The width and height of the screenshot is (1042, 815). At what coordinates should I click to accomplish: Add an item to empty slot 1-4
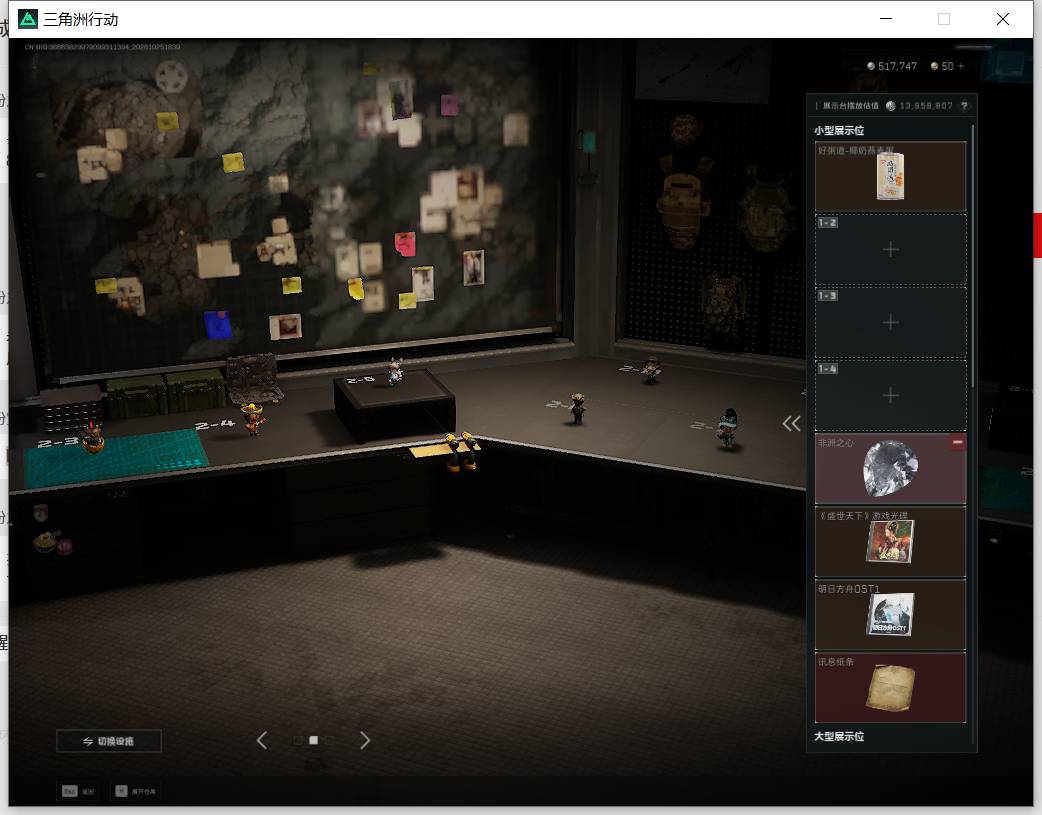tap(890, 396)
